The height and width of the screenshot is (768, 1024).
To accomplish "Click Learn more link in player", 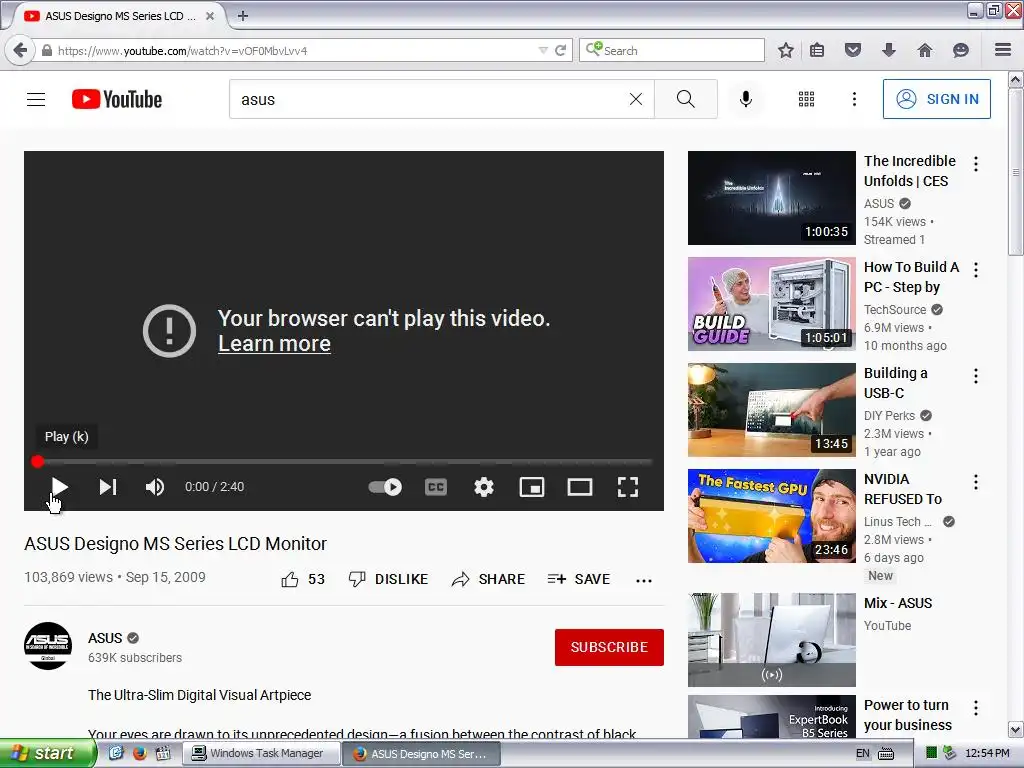I will 274,344.
